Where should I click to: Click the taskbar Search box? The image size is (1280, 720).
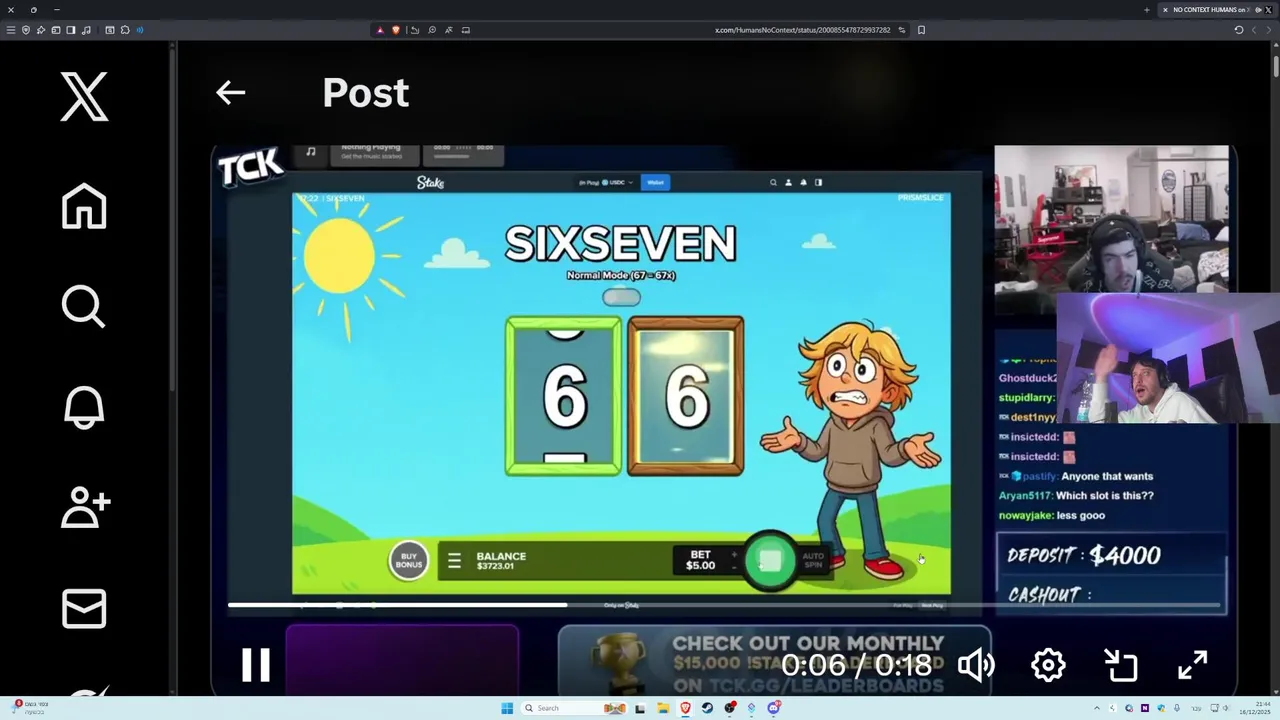click(573, 708)
